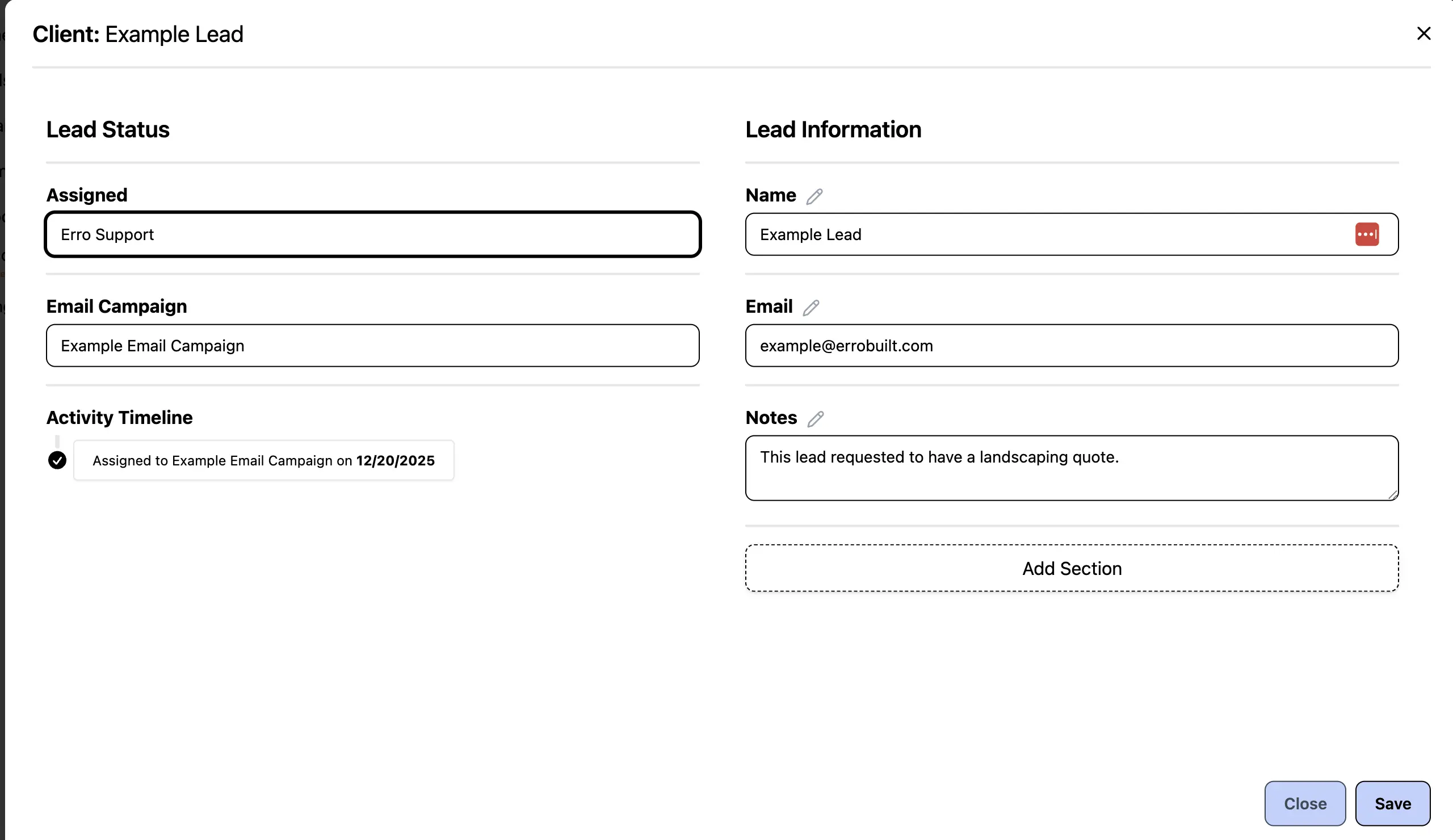The width and height of the screenshot is (1453, 840).
Task: Open the Email Campaign dropdown
Action: click(x=372, y=346)
